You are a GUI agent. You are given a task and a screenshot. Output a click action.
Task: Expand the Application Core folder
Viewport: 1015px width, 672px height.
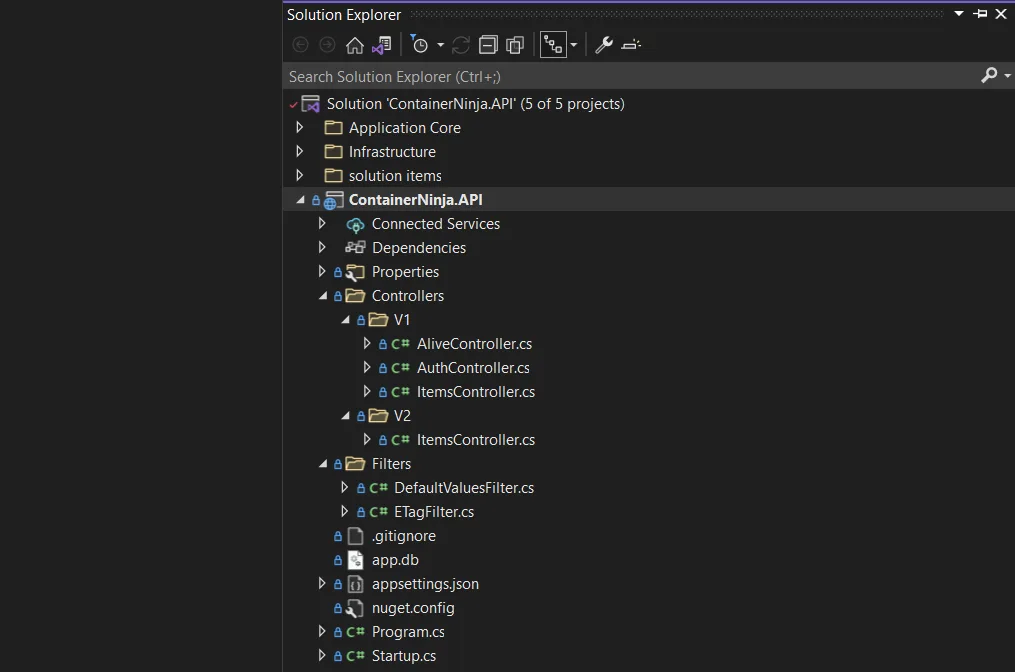[300, 128]
